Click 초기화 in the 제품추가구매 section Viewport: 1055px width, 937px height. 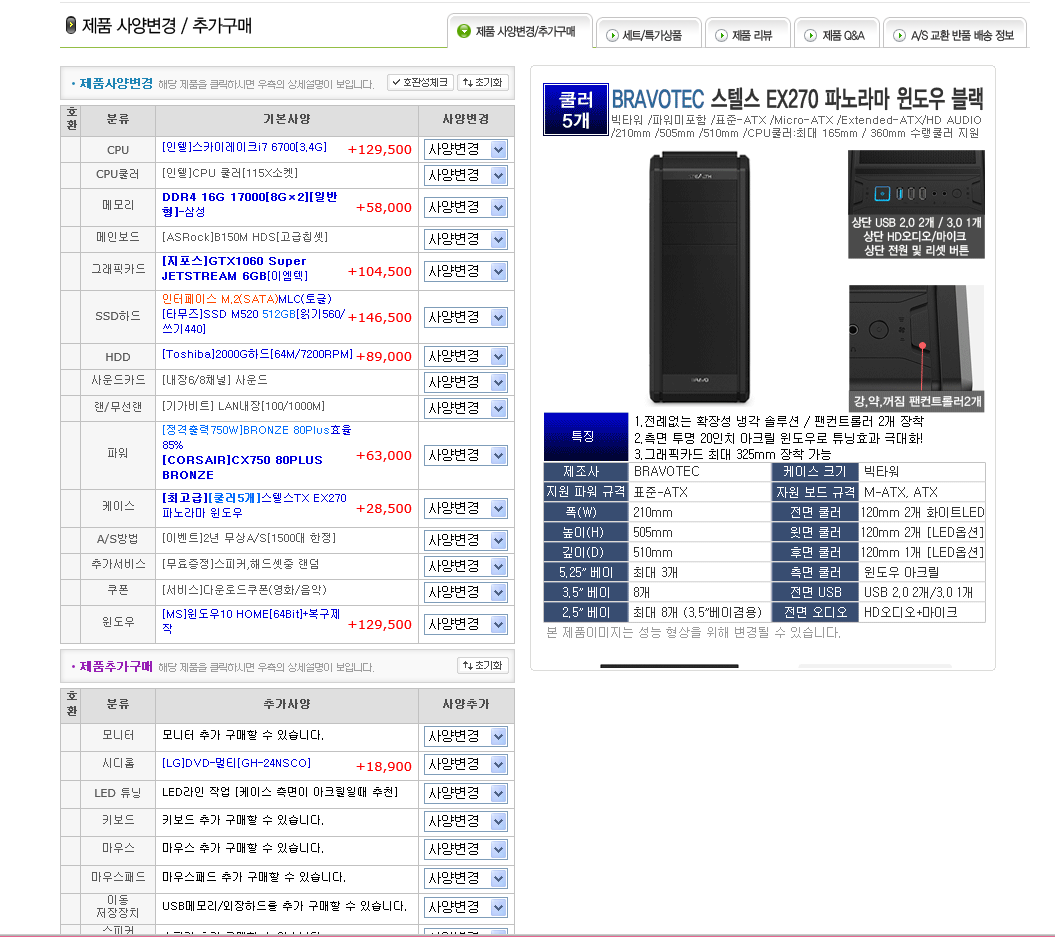483,665
